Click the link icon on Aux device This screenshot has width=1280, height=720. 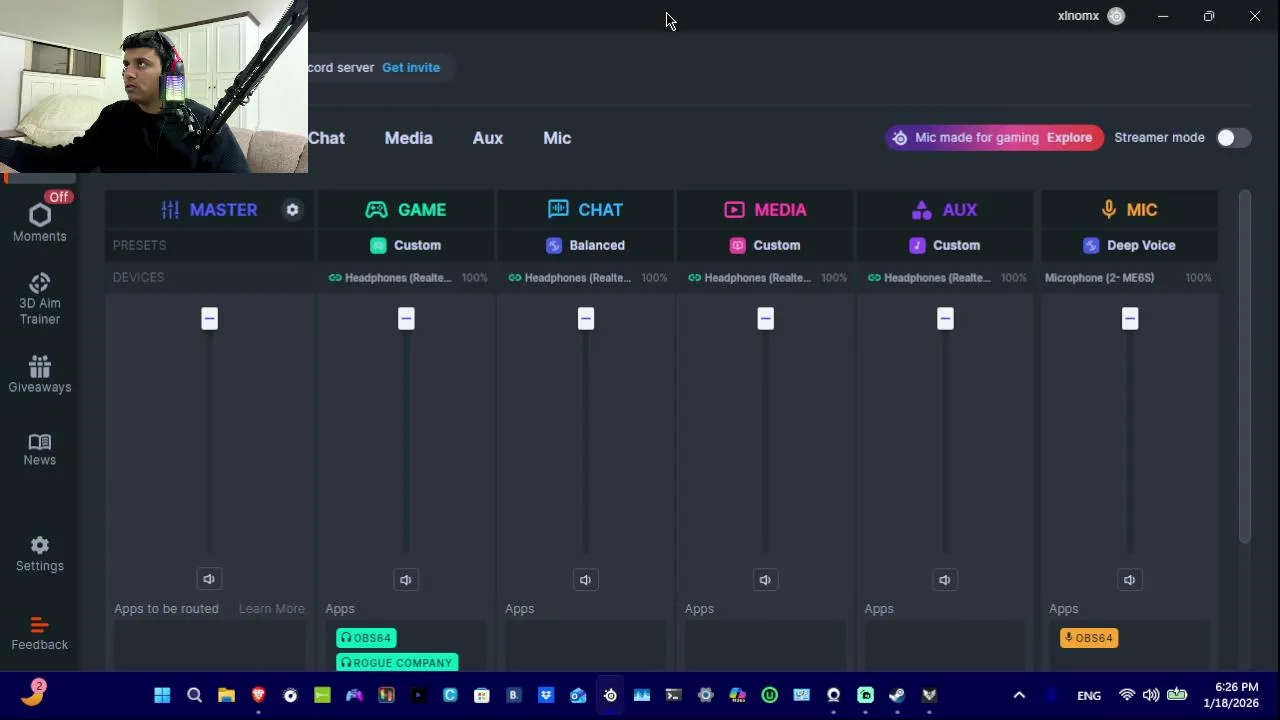click(x=875, y=278)
